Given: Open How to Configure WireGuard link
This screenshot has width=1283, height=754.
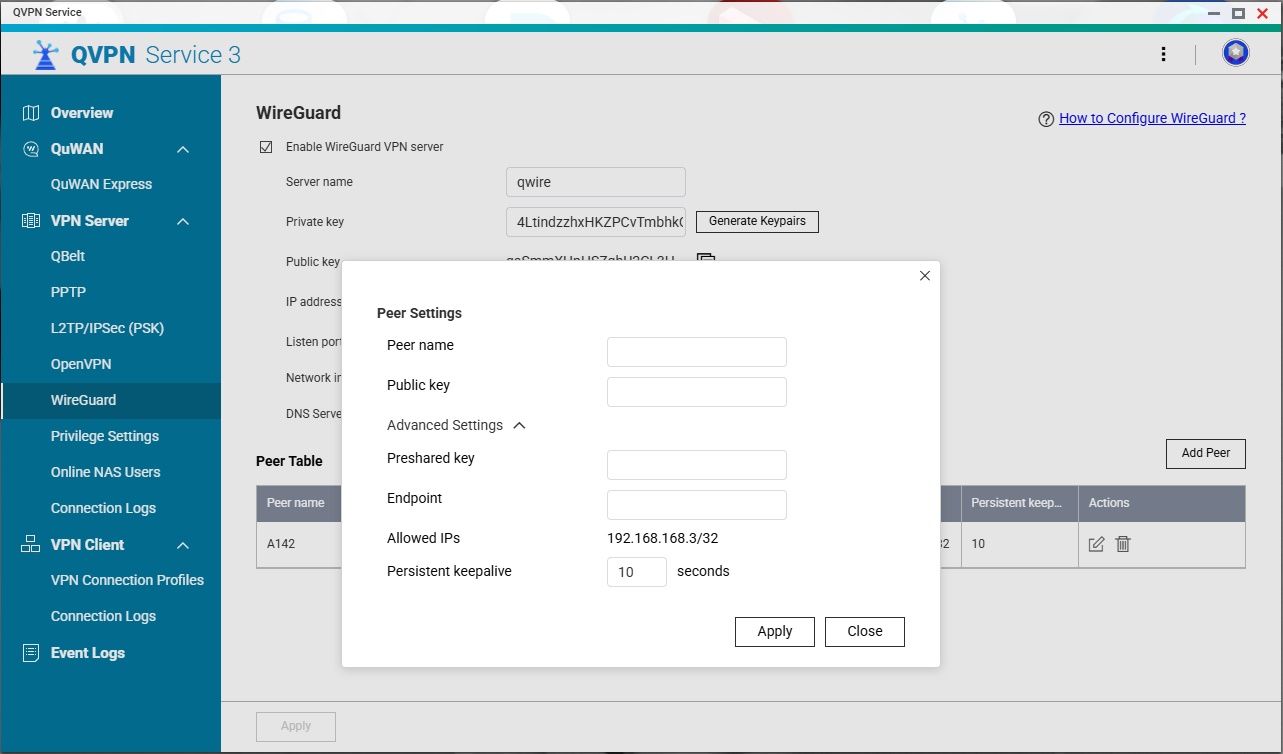Looking at the screenshot, I should click(x=1152, y=118).
